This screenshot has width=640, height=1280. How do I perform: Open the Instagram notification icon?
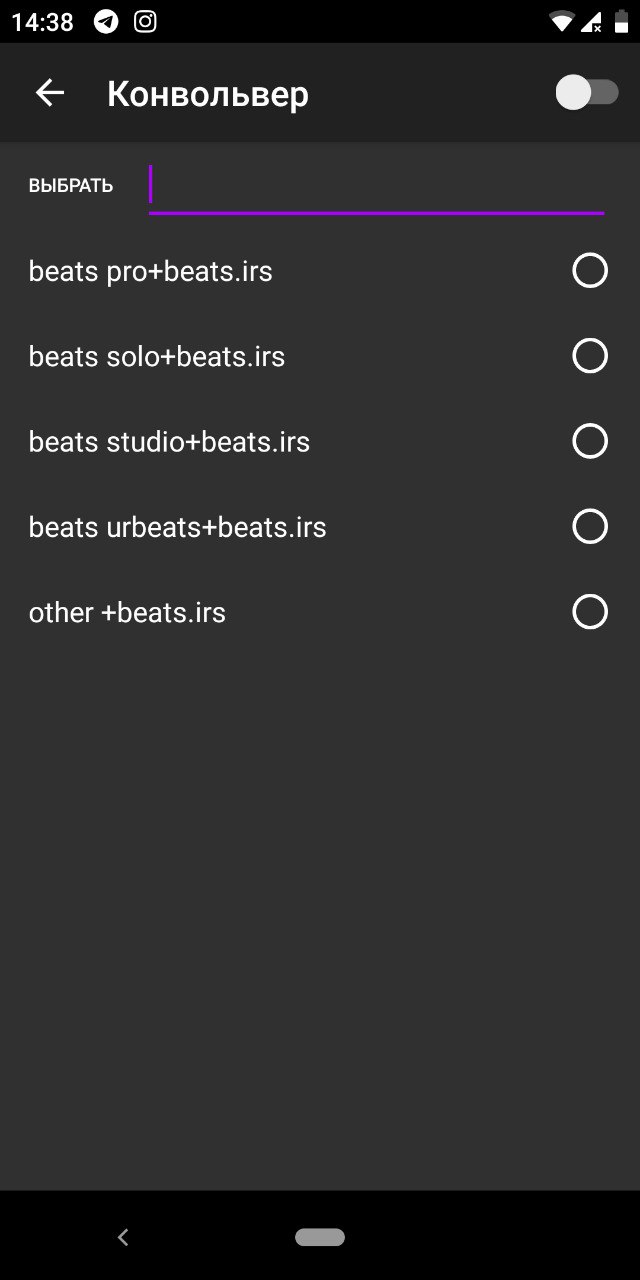(145, 21)
